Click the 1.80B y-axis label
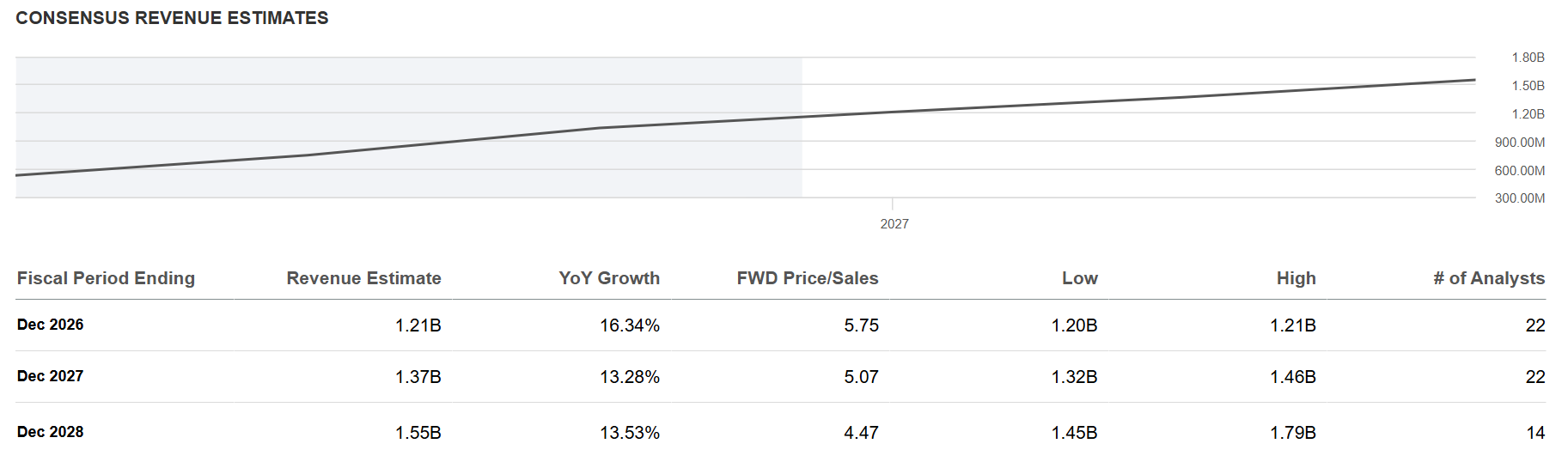Viewport: 1568px width, 462px height. tap(1528, 58)
